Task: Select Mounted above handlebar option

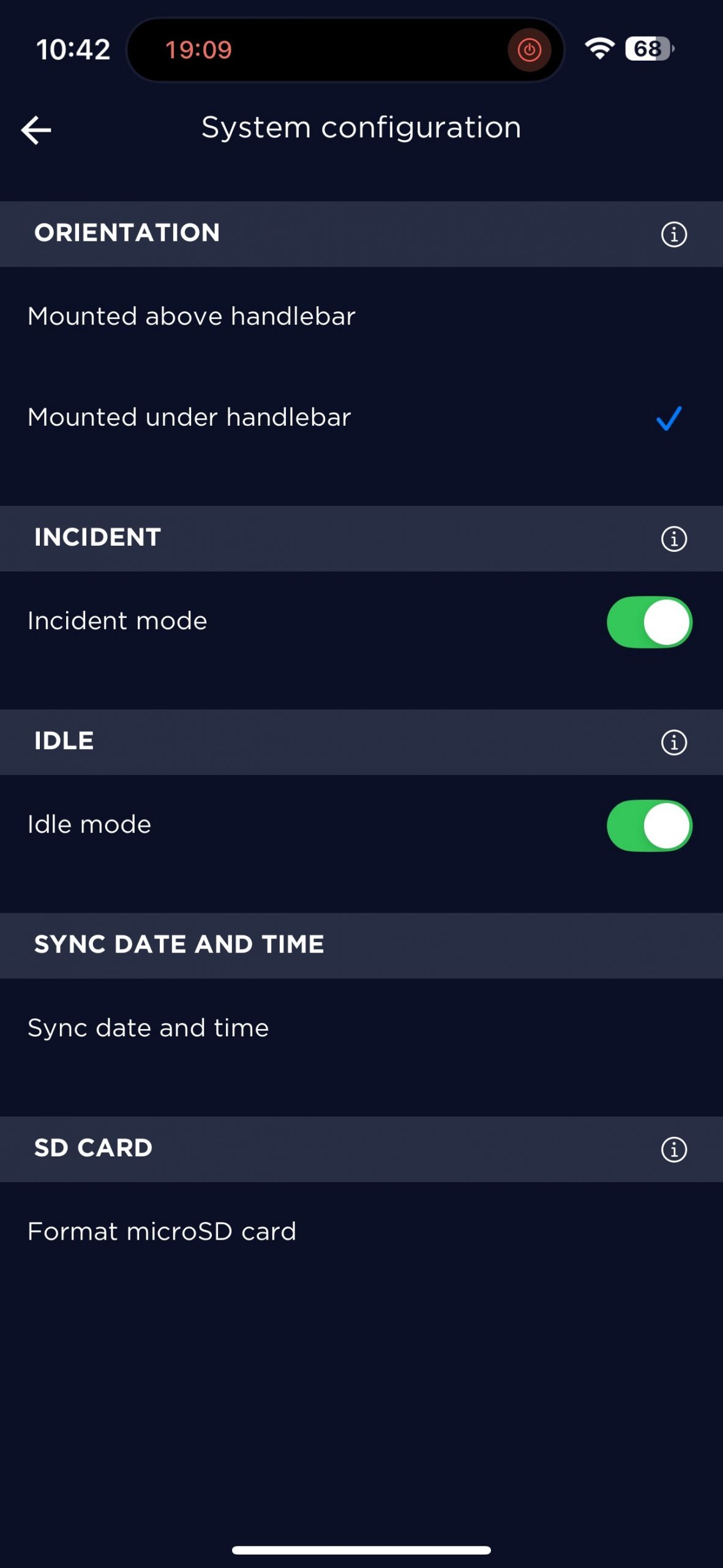Action: point(192,317)
